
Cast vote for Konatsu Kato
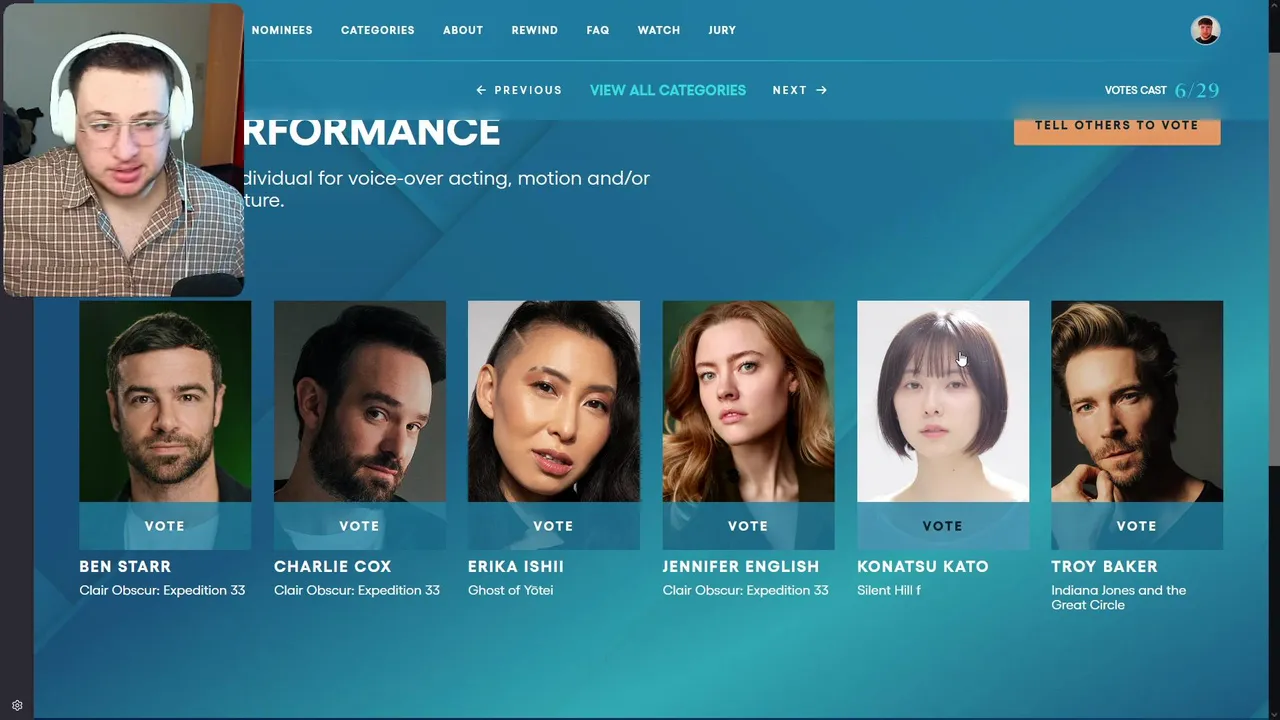(942, 526)
